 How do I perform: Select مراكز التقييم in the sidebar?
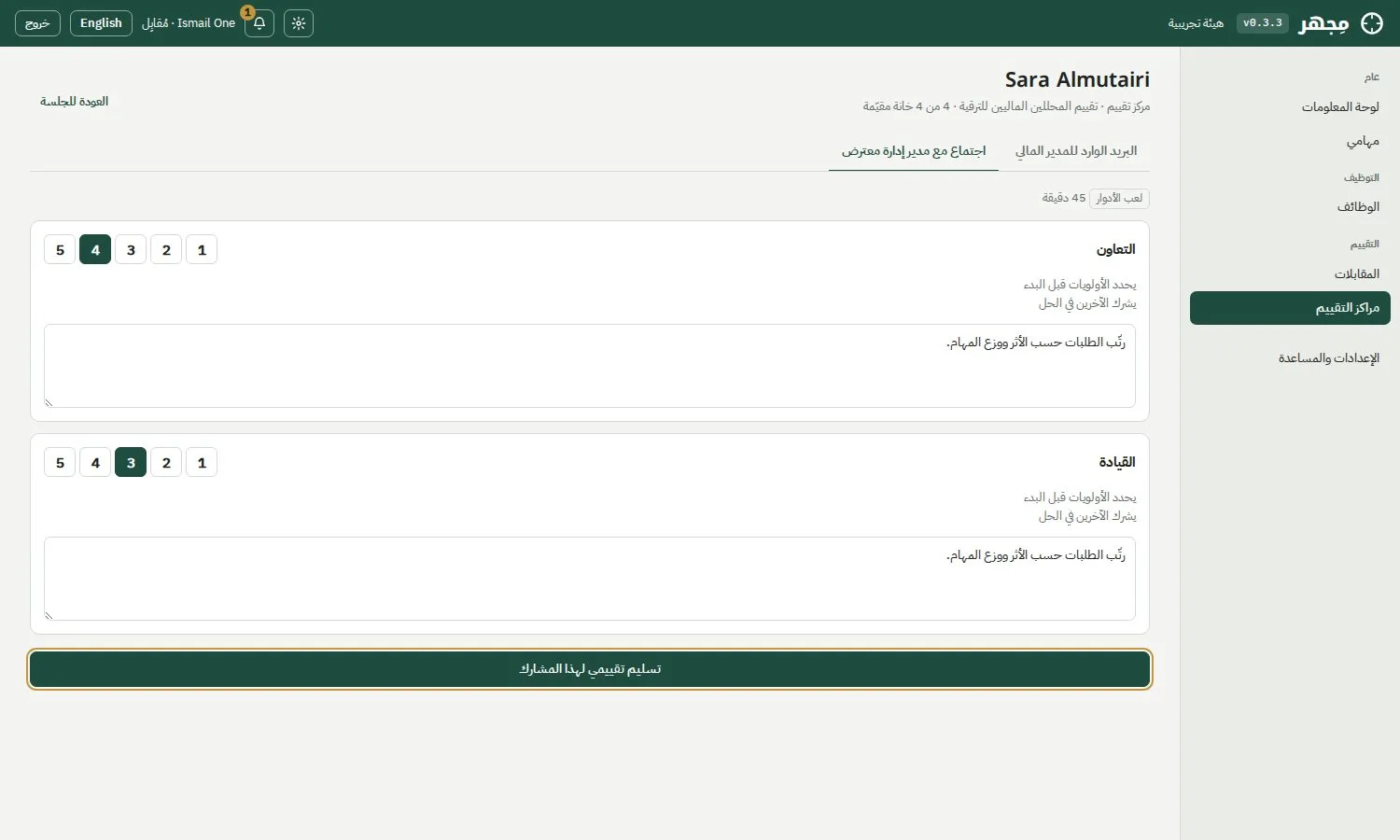(x=1290, y=308)
